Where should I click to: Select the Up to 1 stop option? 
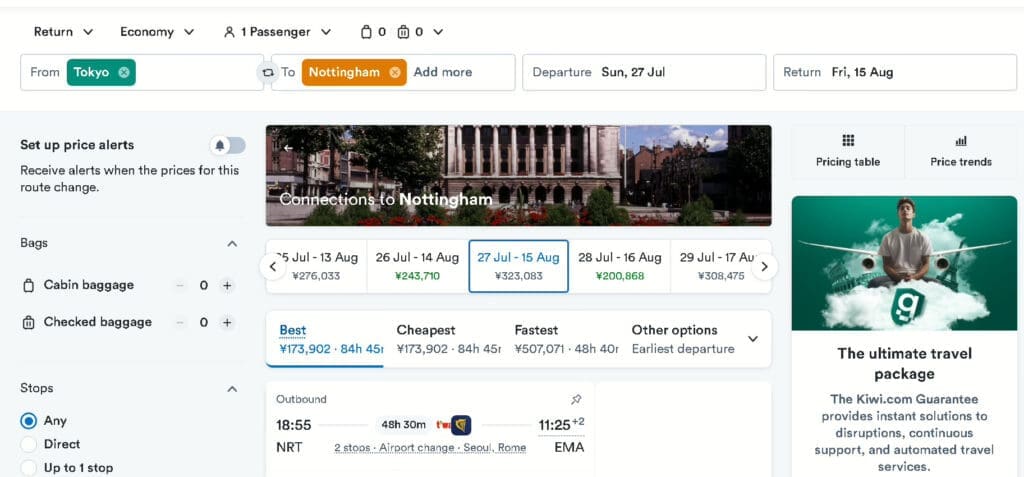[29, 468]
